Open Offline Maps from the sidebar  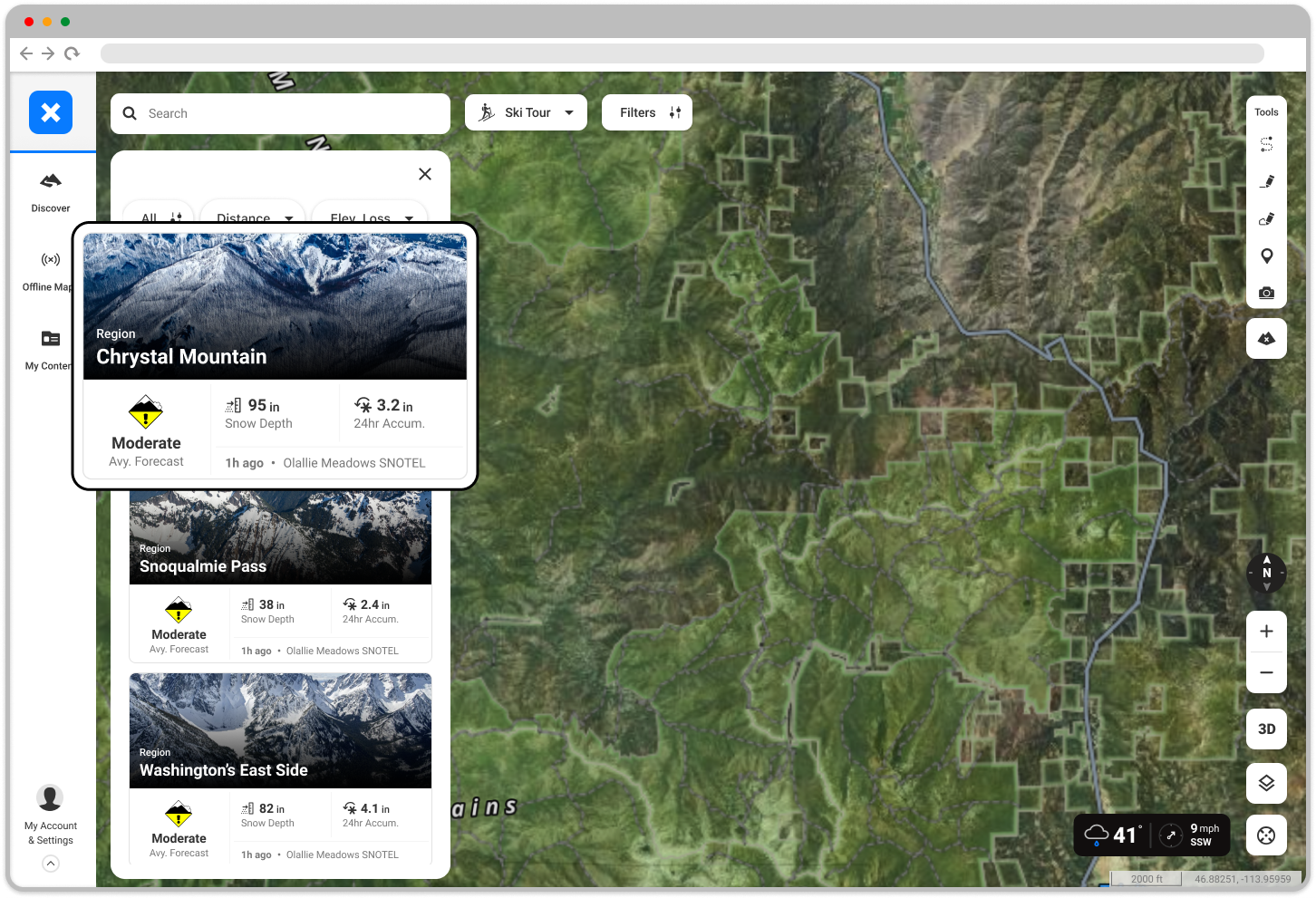47,271
